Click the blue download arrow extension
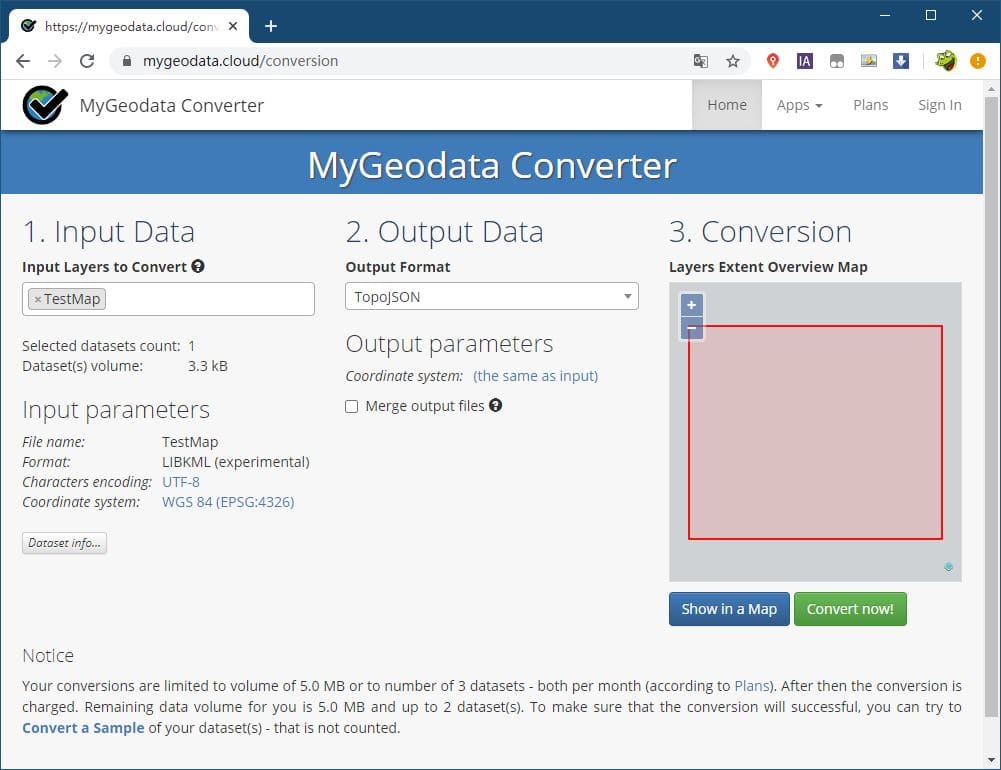 [x=900, y=61]
